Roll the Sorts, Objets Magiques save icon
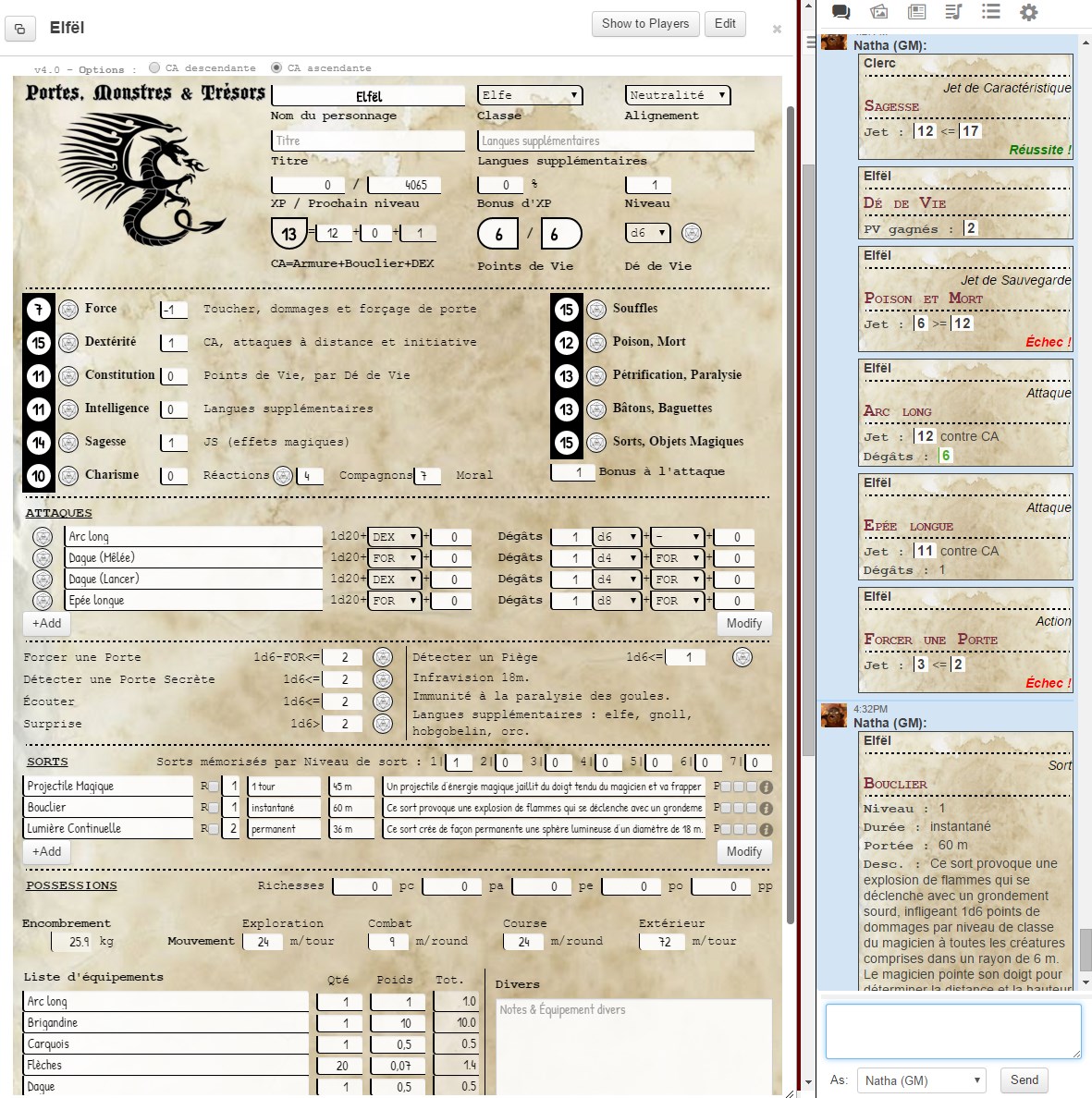Image resolution: width=1092 pixels, height=1098 pixels. [596, 443]
